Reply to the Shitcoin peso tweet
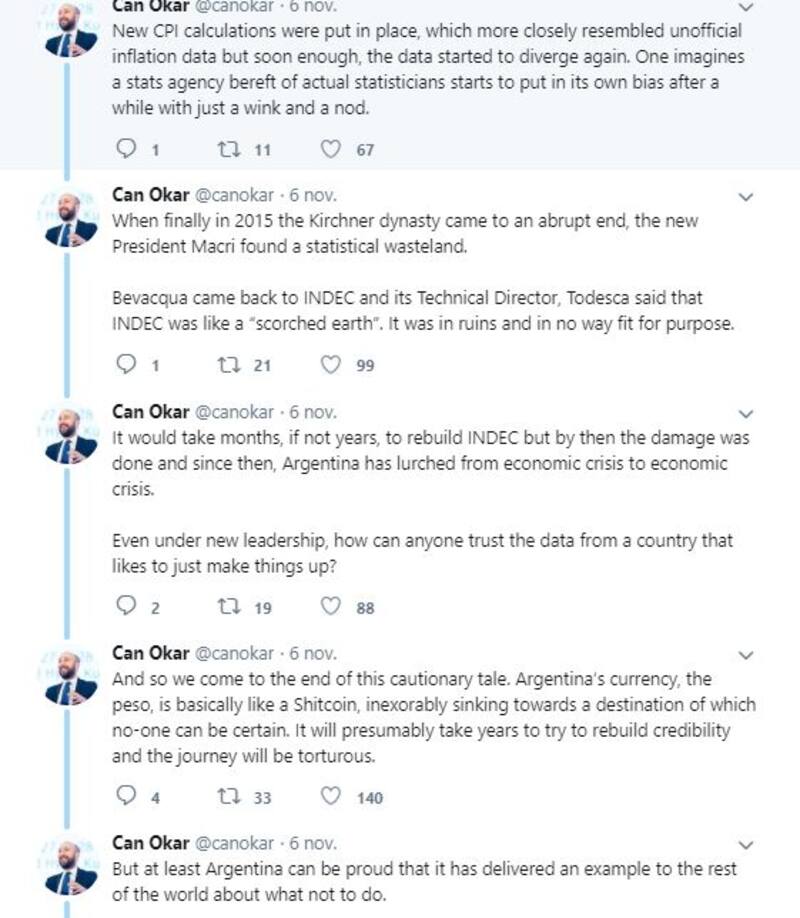 pos(126,797)
